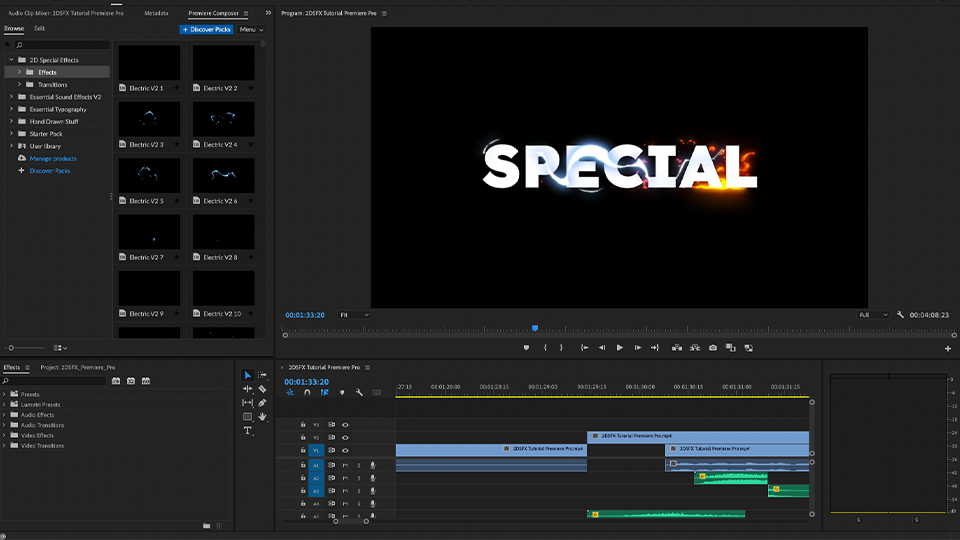The image size is (960, 540).
Task: Select the Razor tool
Action: pyautogui.click(x=262, y=389)
